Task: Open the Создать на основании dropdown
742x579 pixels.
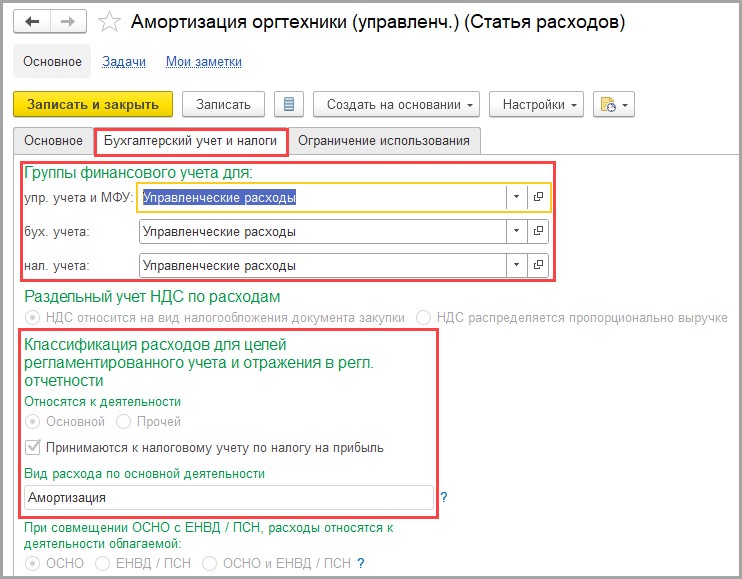Action: (397, 104)
